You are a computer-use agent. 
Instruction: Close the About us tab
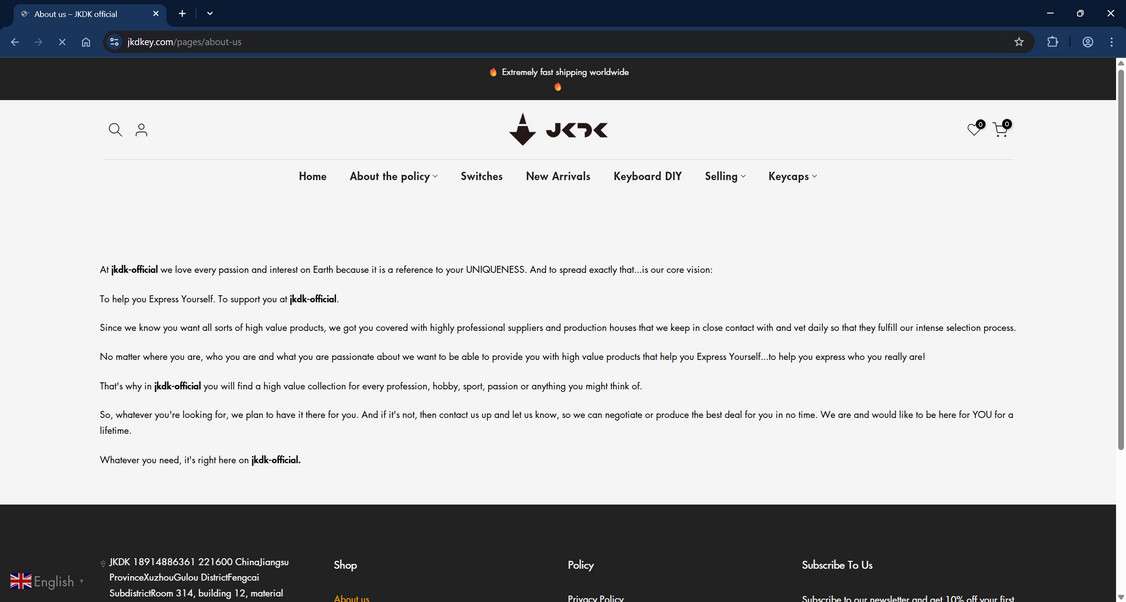click(x=156, y=14)
